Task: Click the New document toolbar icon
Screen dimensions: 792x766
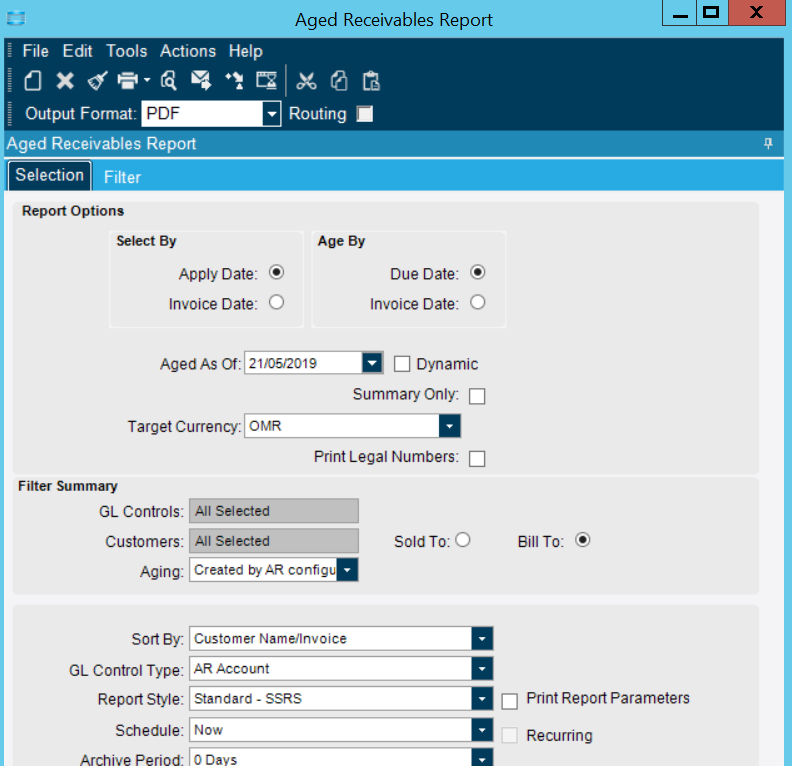Action: click(33, 82)
